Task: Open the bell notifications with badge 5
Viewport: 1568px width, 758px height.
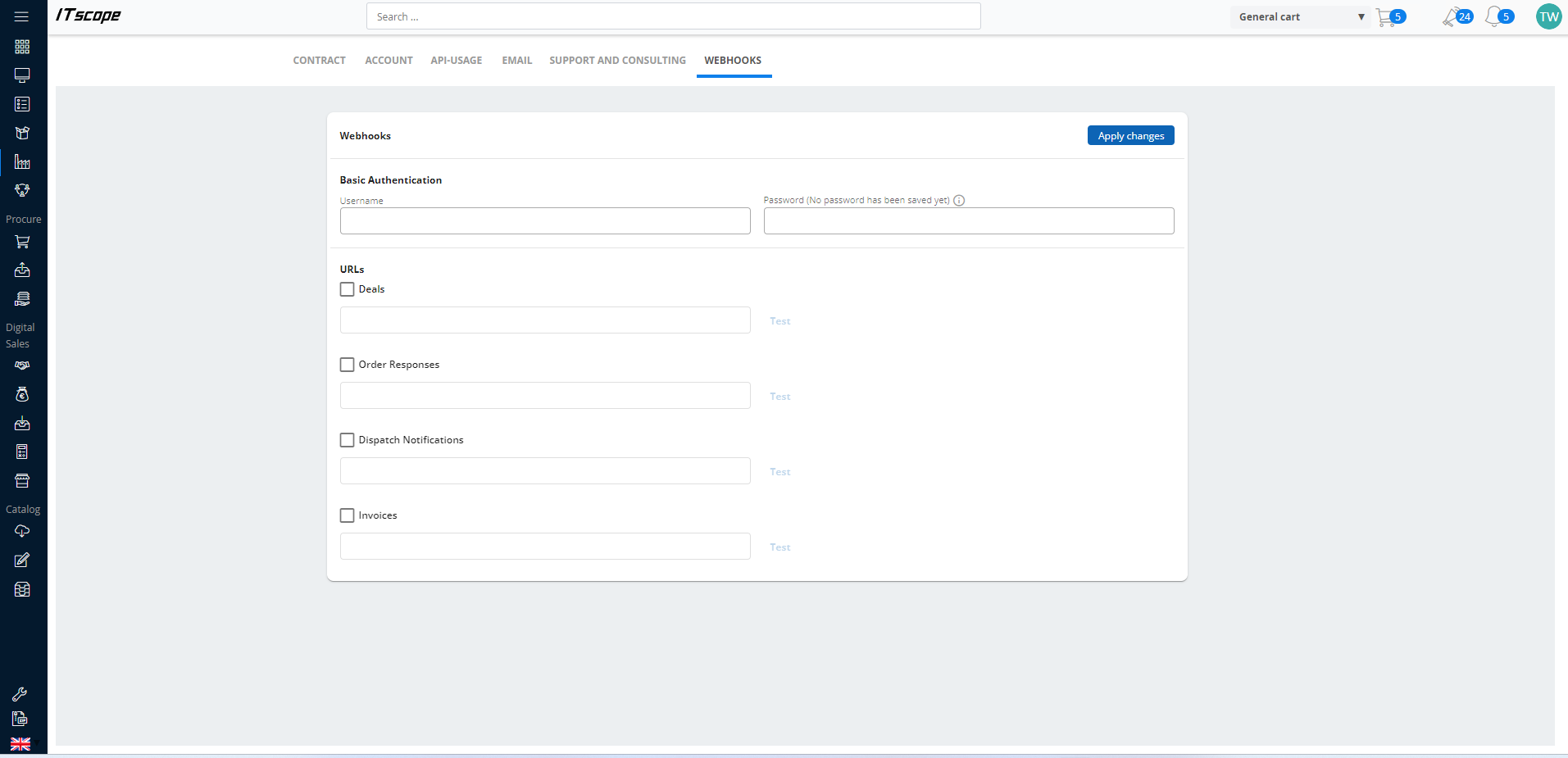Action: pos(1500,16)
